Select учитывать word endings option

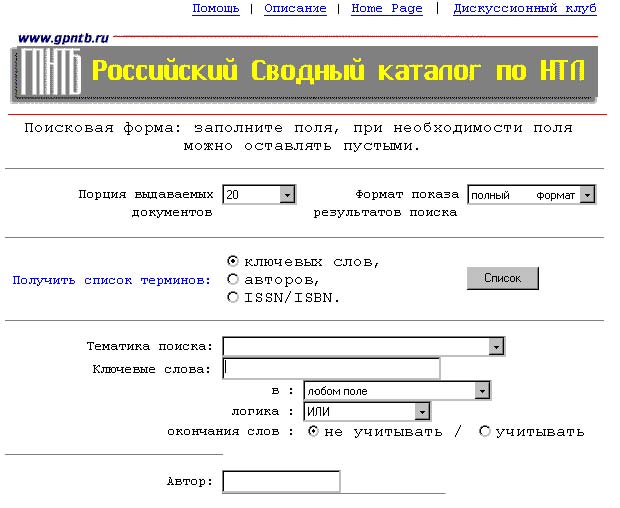[x=485, y=431]
